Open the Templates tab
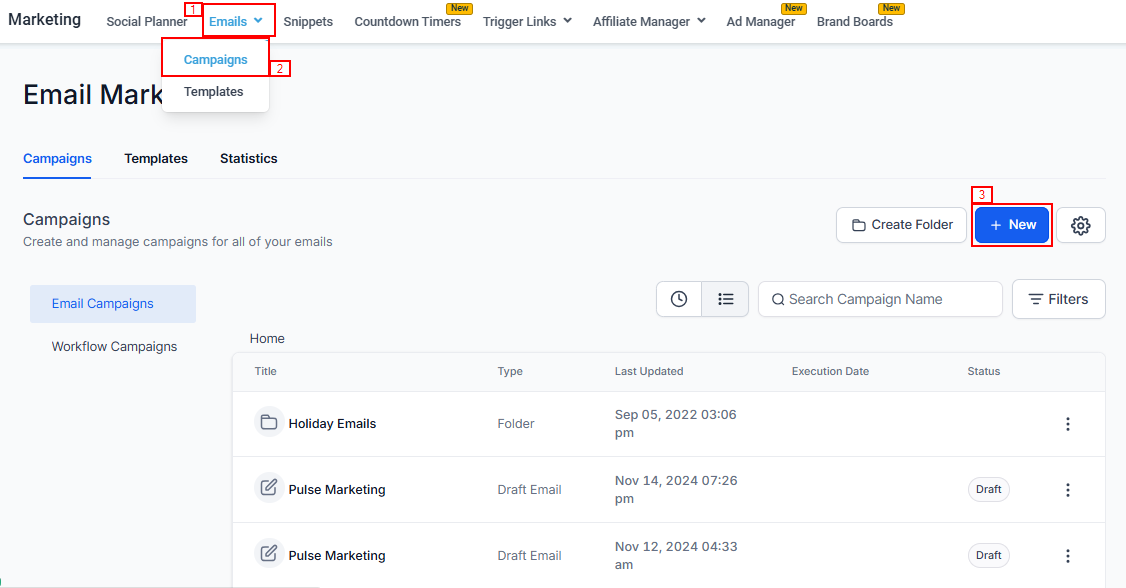Screen dimensions: 1126x588 tap(156, 158)
